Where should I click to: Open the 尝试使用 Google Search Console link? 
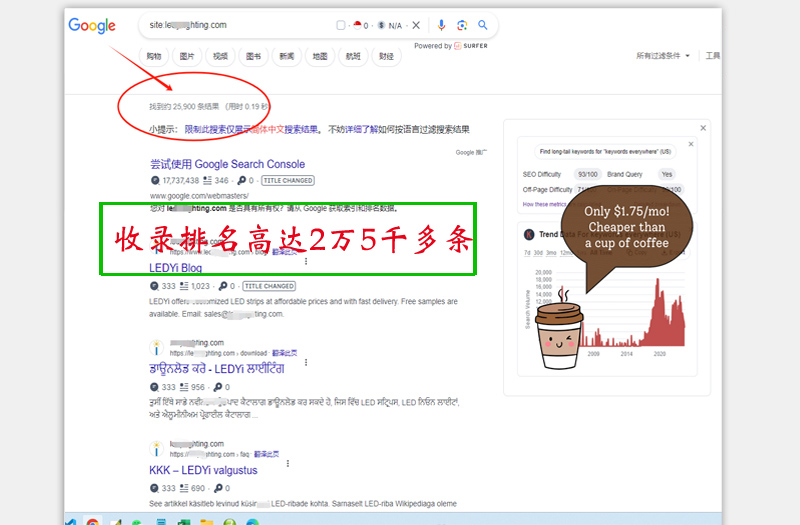point(227,164)
